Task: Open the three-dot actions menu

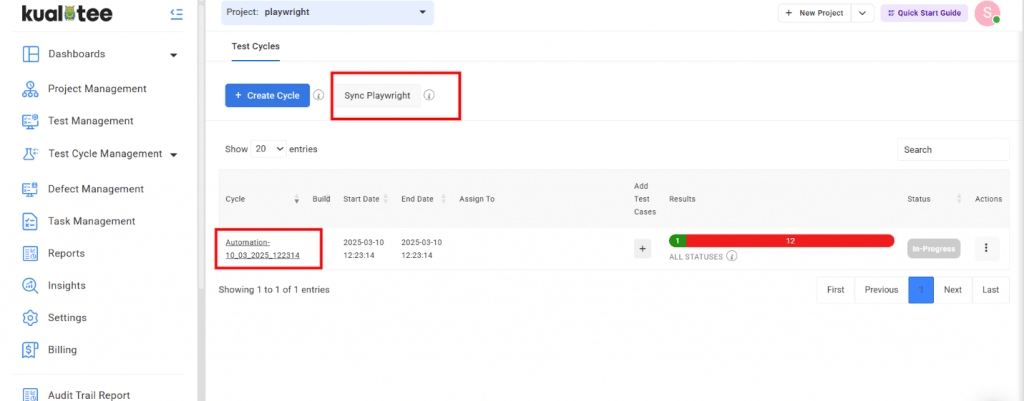Action: point(987,248)
